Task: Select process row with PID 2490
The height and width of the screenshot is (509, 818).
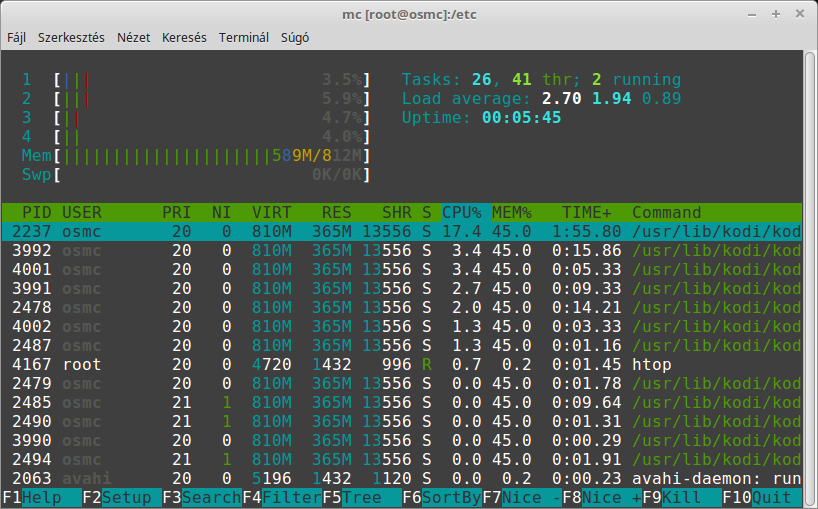Action: tap(402, 421)
